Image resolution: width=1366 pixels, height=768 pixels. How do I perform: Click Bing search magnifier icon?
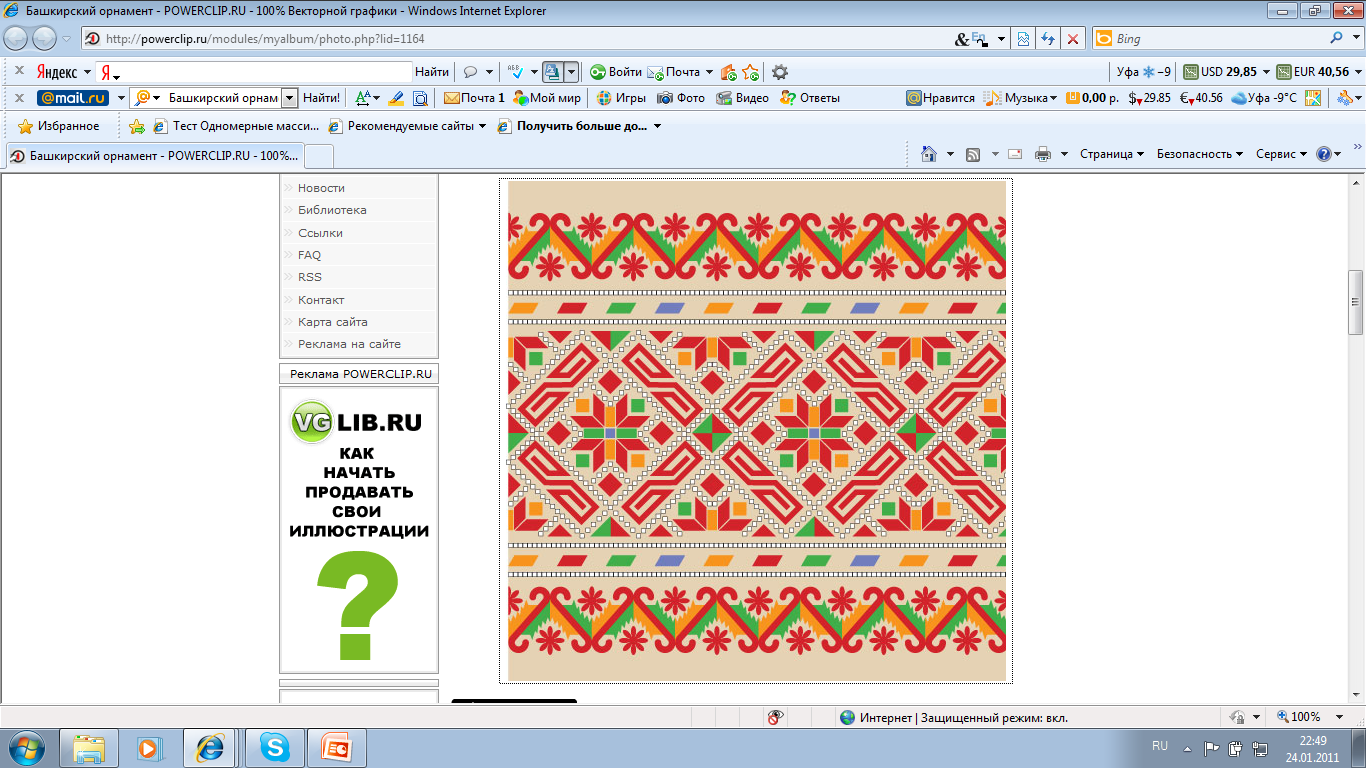(1337, 39)
